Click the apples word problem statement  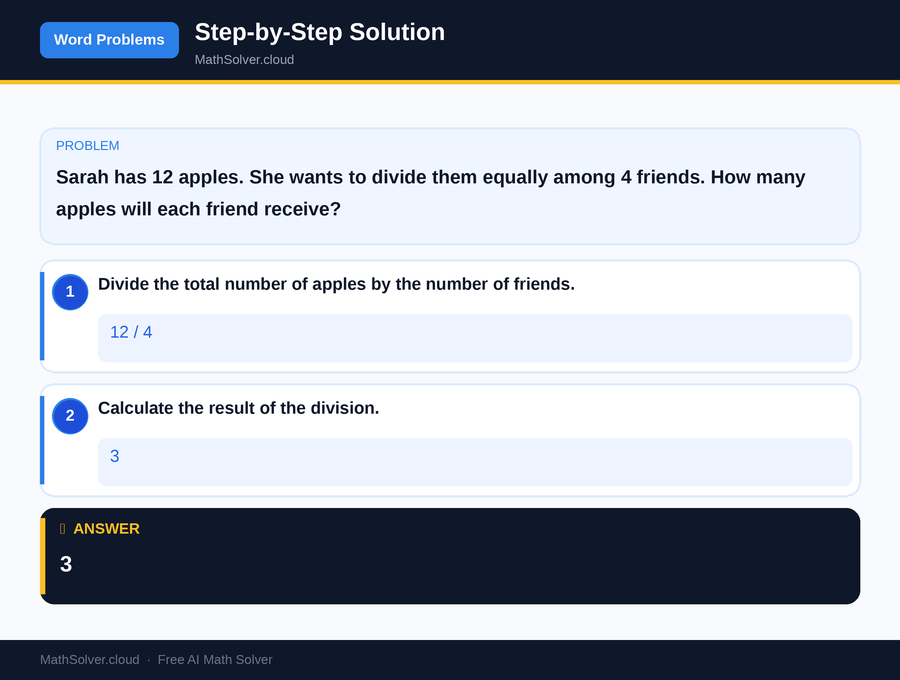pos(430,193)
